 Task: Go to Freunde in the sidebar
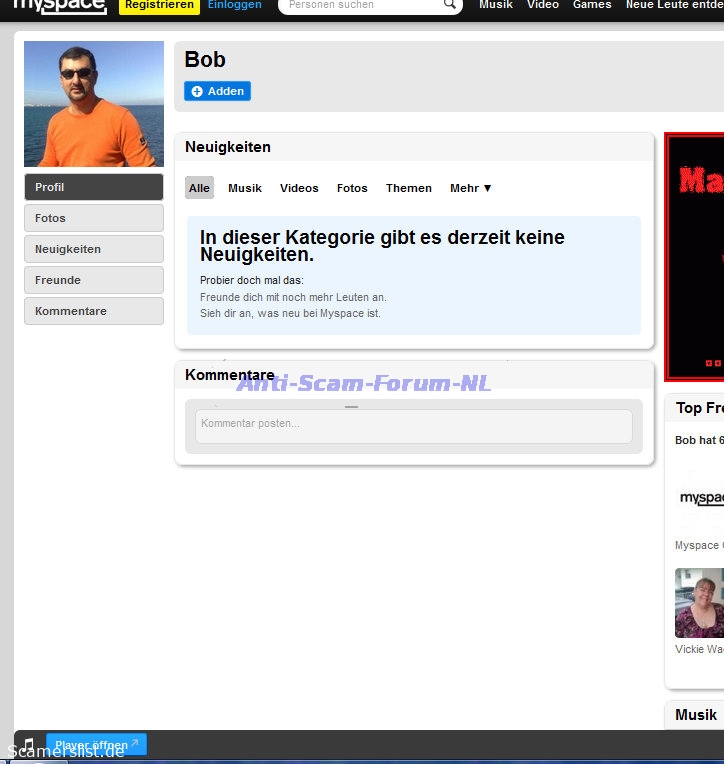[x=94, y=280]
